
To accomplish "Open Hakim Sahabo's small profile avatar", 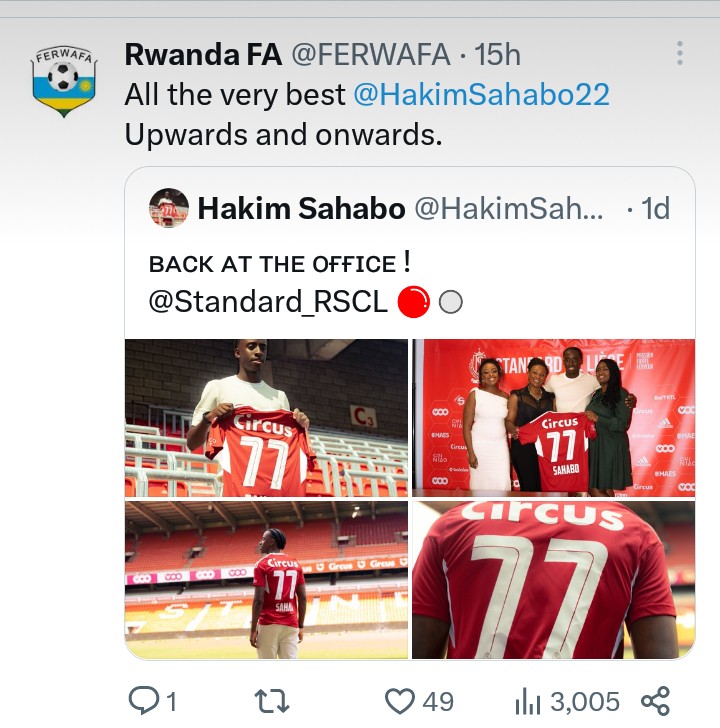I will pos(168,208).
